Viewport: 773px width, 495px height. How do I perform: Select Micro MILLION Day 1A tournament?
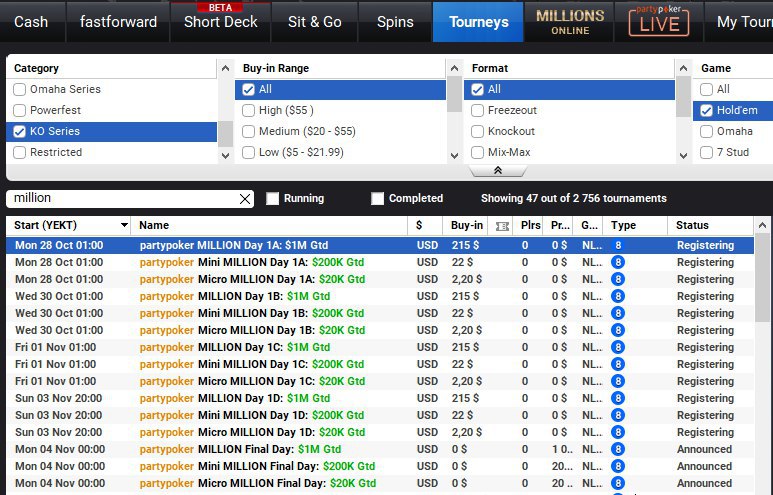point(380,279)
